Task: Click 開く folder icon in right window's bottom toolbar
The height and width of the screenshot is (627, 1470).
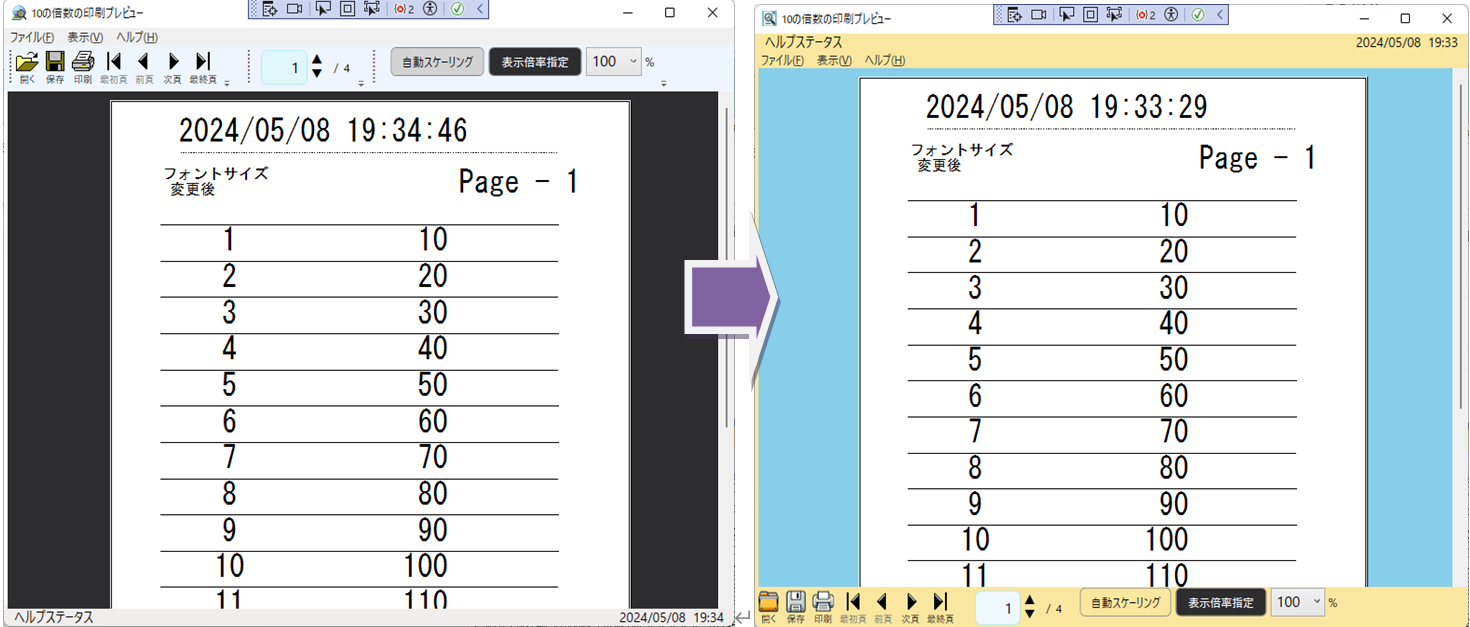Action: coord(768,602)
